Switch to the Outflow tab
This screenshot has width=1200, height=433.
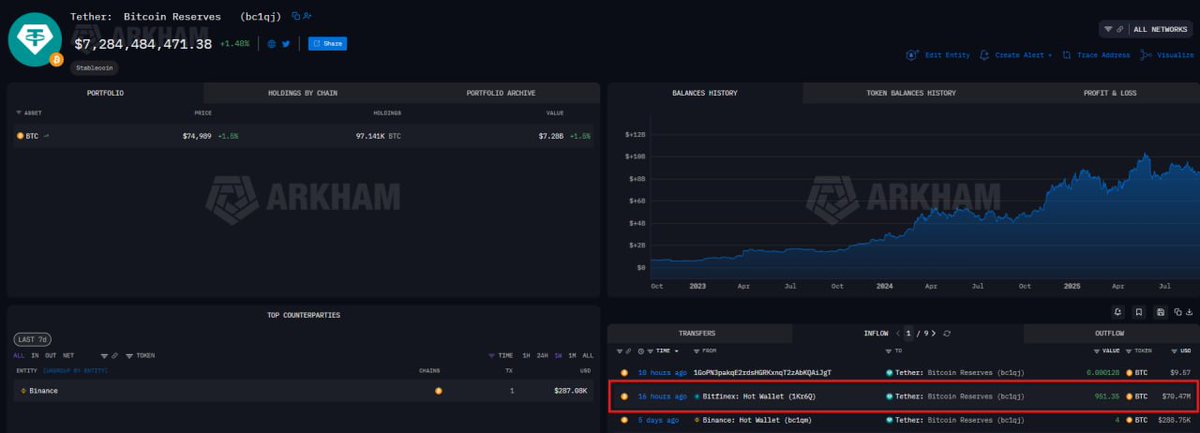pos(1110,333)
